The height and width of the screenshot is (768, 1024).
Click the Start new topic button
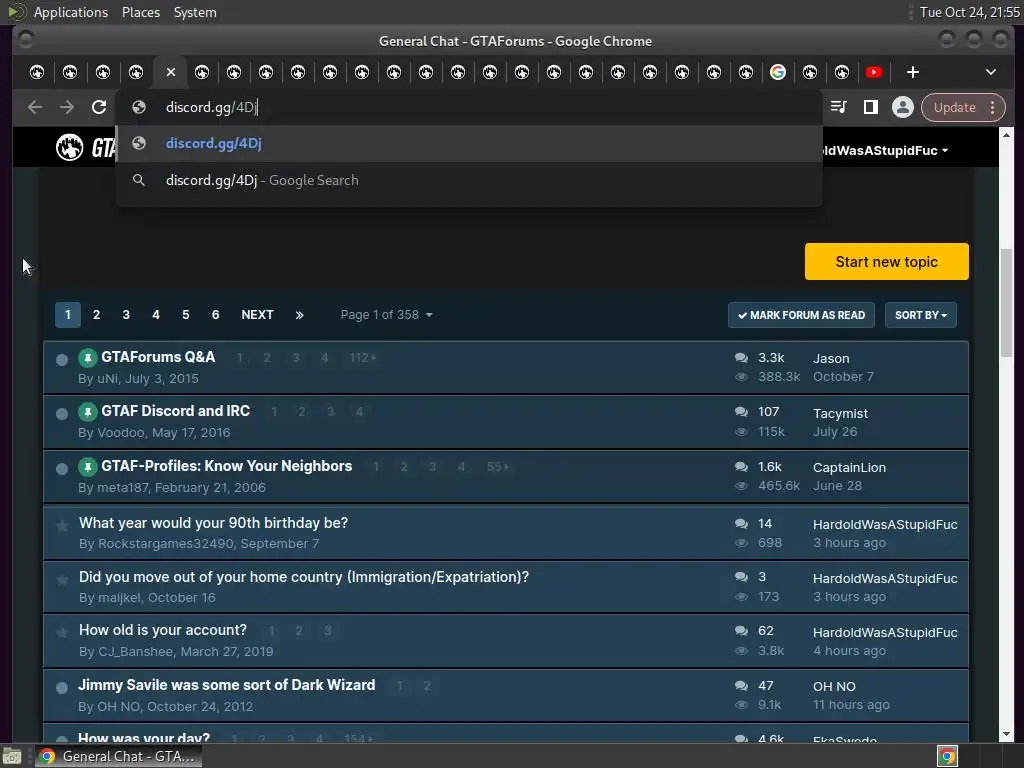pos(886,261)
